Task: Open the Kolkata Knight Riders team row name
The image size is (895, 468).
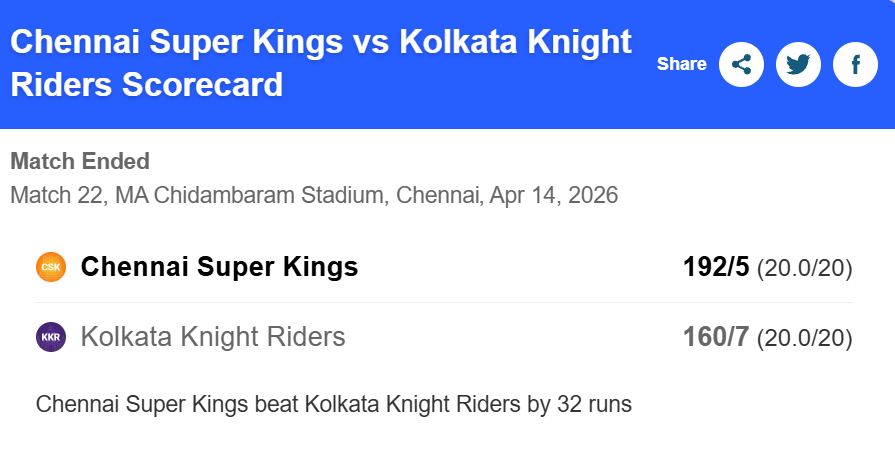Action: [x=213, y=337]
